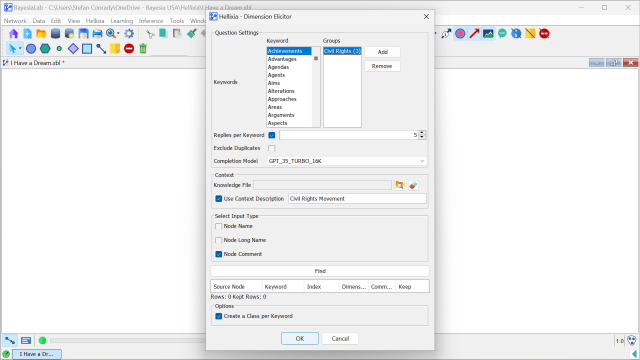
Task: Enable Exclude Duplicates checkbox
Action: (x=272, y=148)
